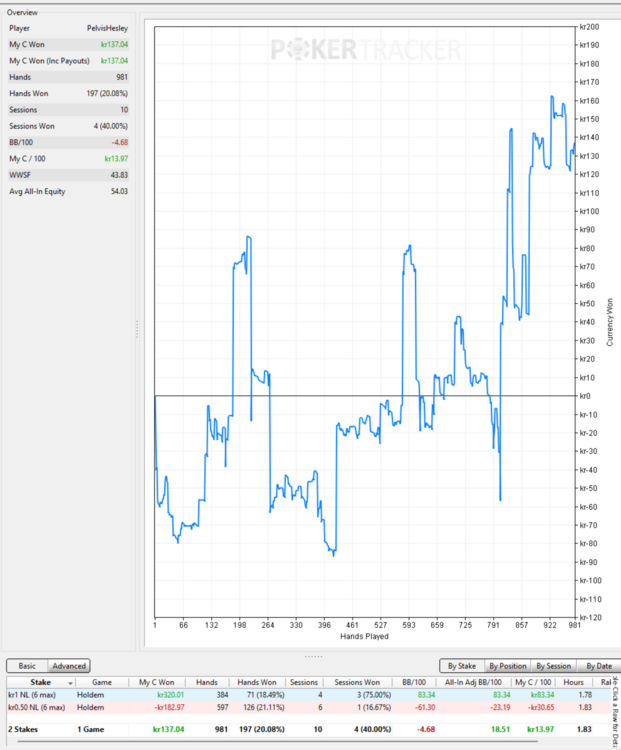The width and height of the screenshot is (621, 750).
Task: Sort by the BB/100 column header
Action: tap(414, 683)
